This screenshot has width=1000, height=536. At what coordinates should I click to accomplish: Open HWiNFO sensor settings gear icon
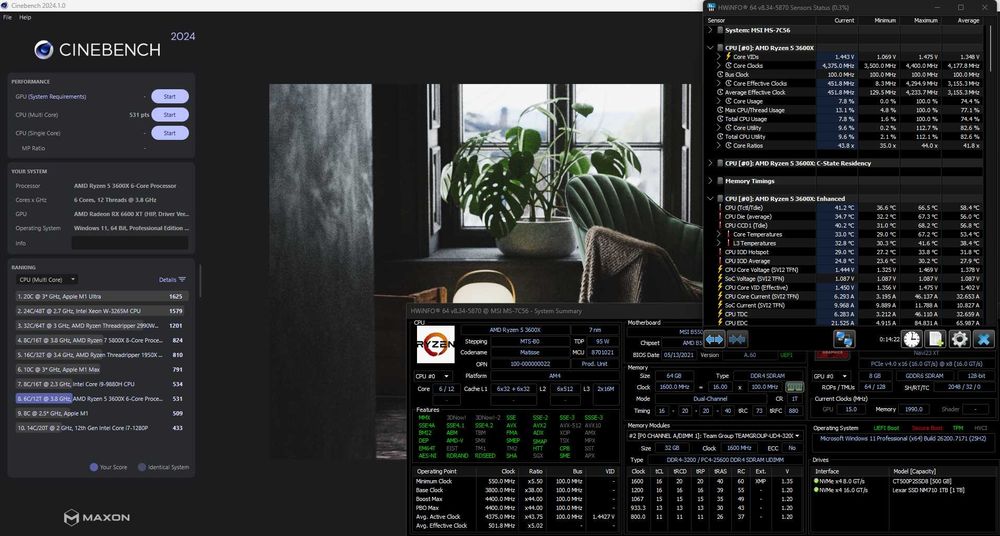[959, 339]
